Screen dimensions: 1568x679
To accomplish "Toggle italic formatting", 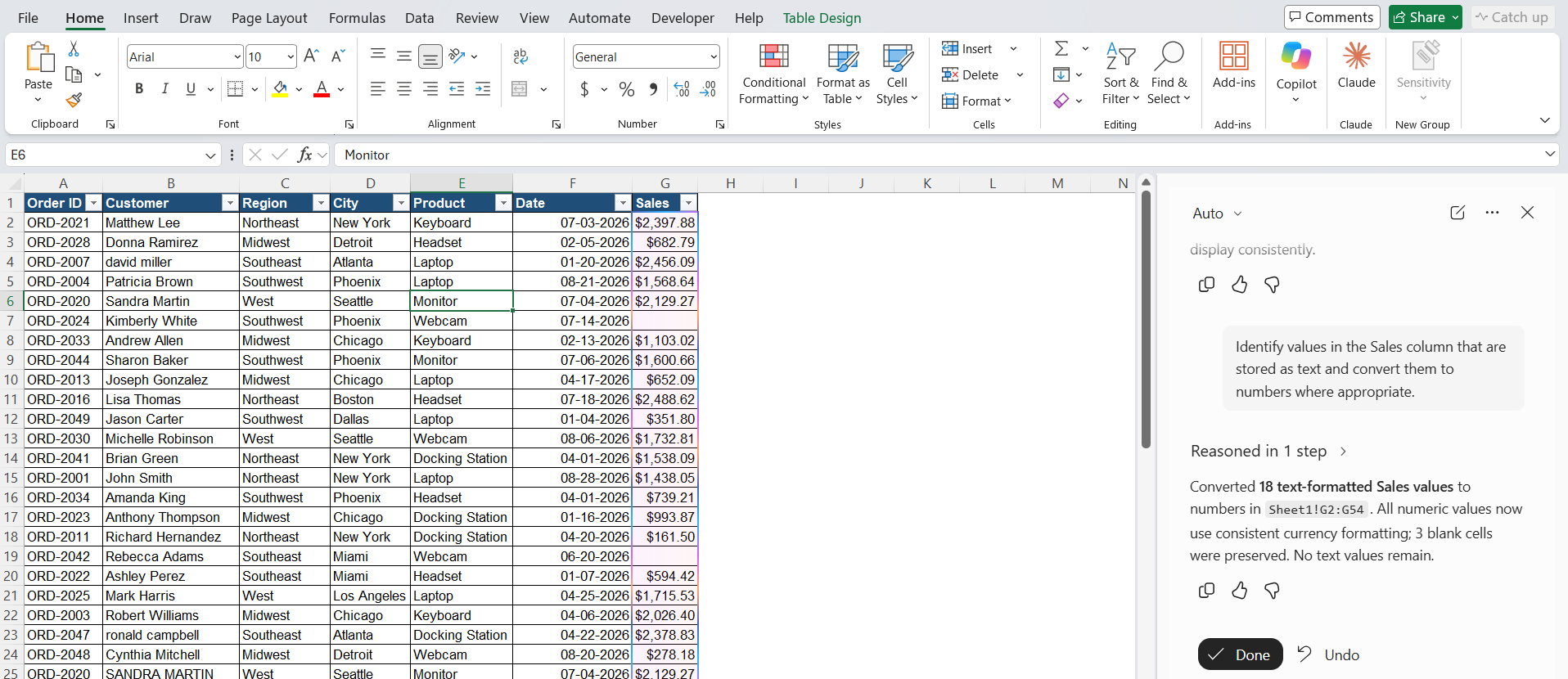I will pyautogui.click(x=165, y=89).
